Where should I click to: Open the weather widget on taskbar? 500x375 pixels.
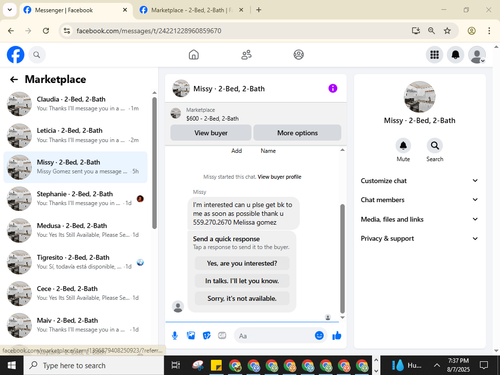406,365
